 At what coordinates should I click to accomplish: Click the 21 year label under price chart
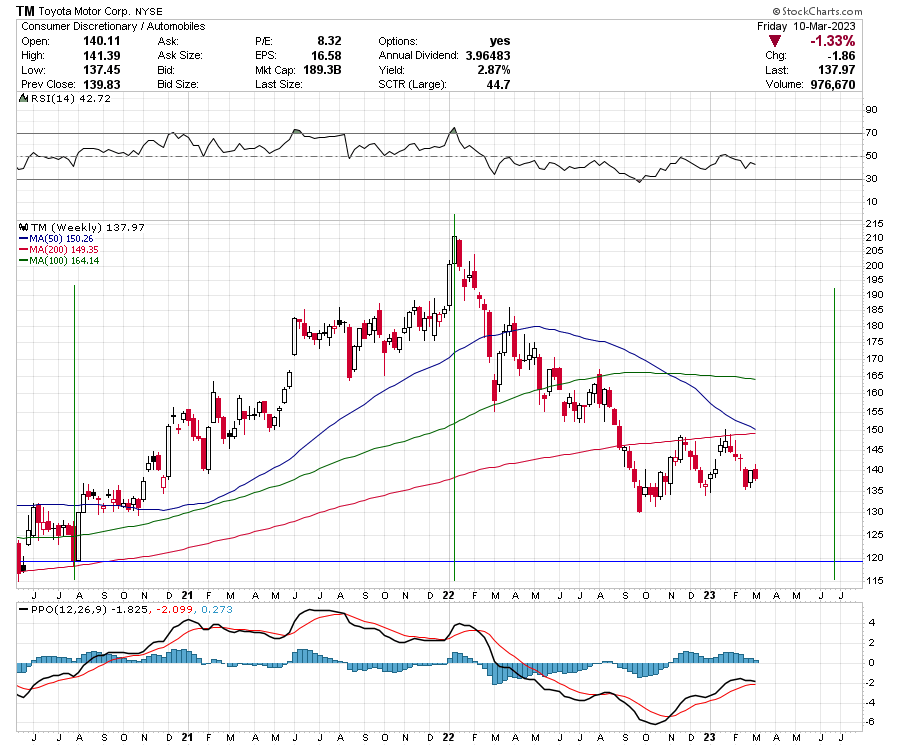click(187, 595)
